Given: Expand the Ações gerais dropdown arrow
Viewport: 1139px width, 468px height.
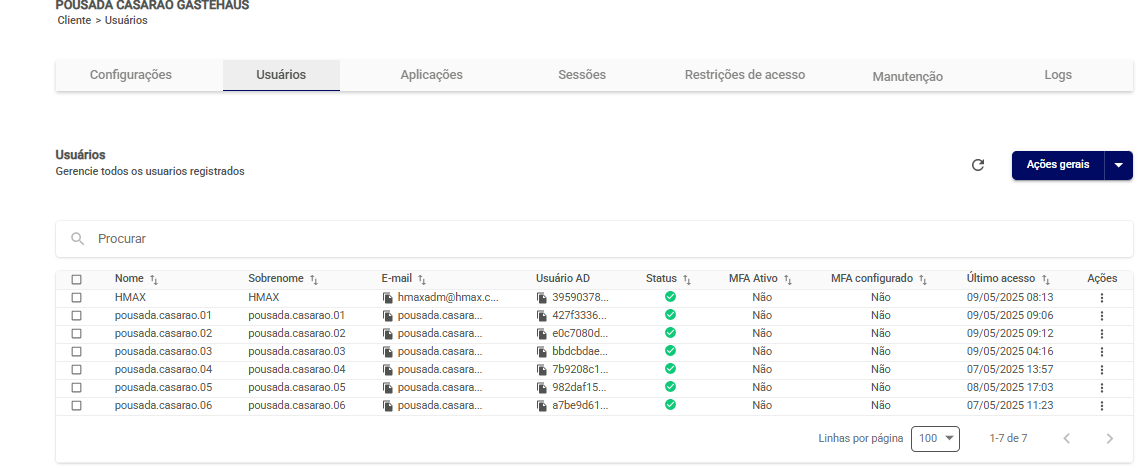Looking at the screenshot, I should point(1118,165).
